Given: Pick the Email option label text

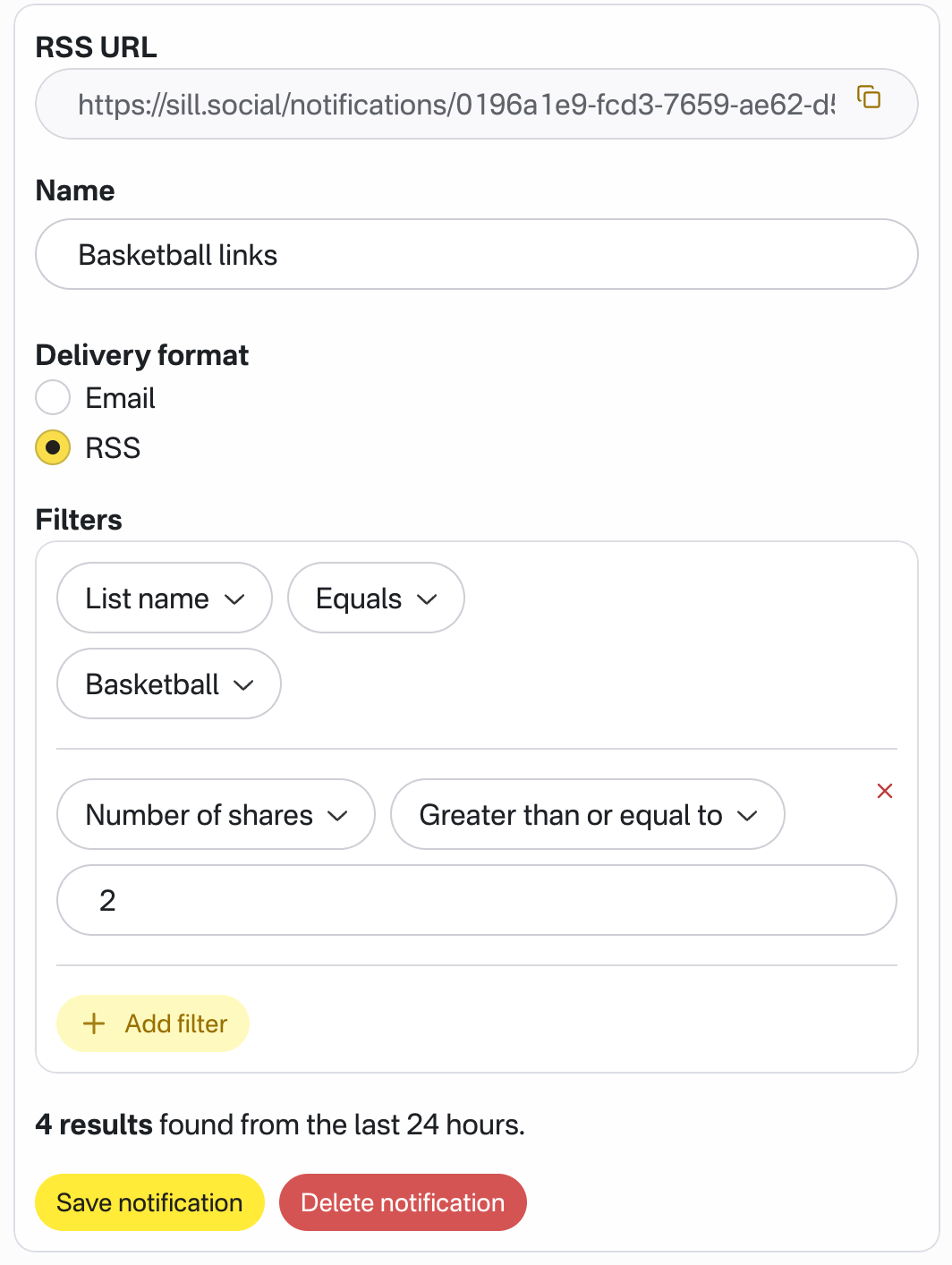Looking at the screenshot, I should (x=120, y=398).
